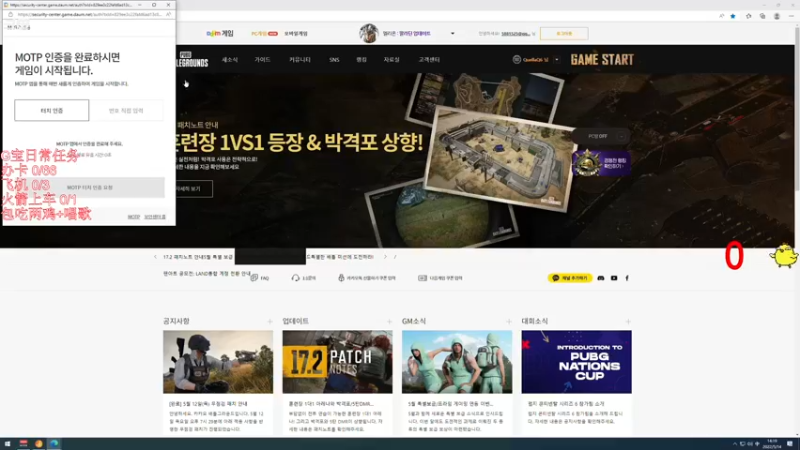Image resolution: width=800 pixels, height=450 pixels.
Task: Click the Edge browser taskbar icon
Action: coord(54,443)
